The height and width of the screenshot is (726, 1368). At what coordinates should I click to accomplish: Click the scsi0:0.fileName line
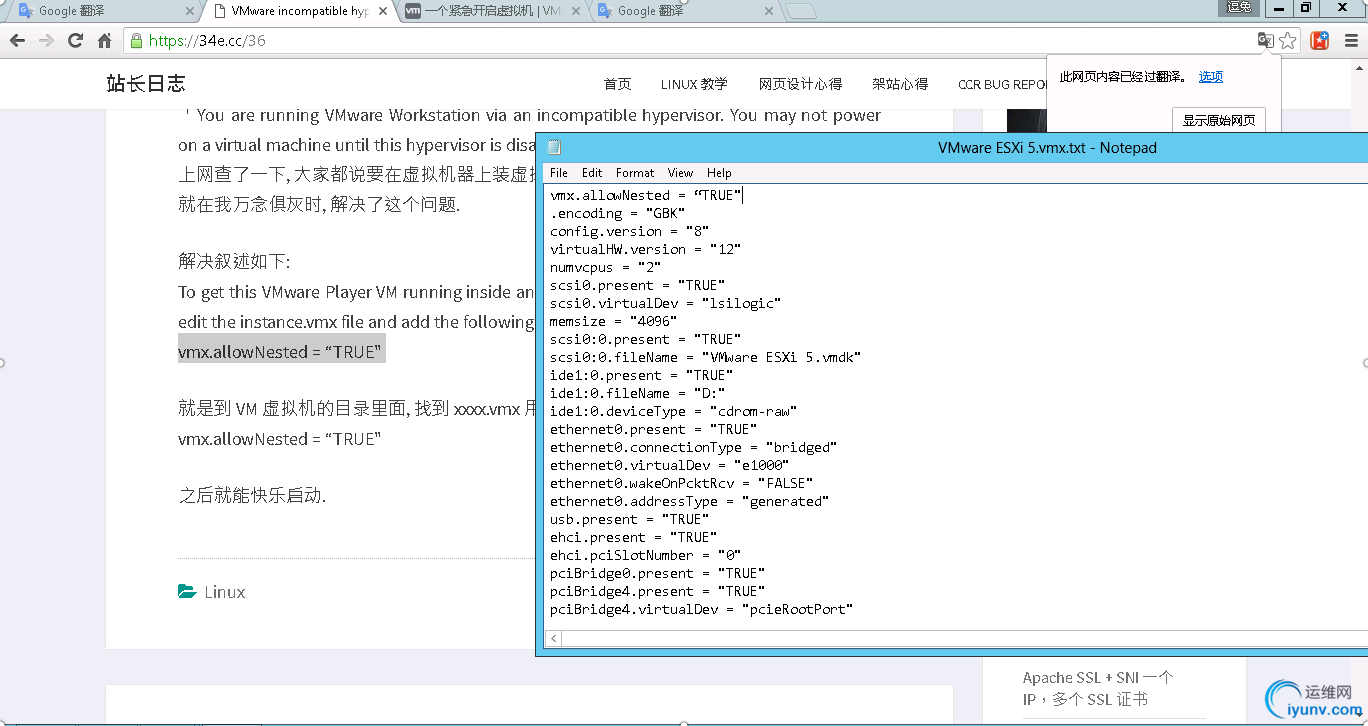(x=706, y=357)
